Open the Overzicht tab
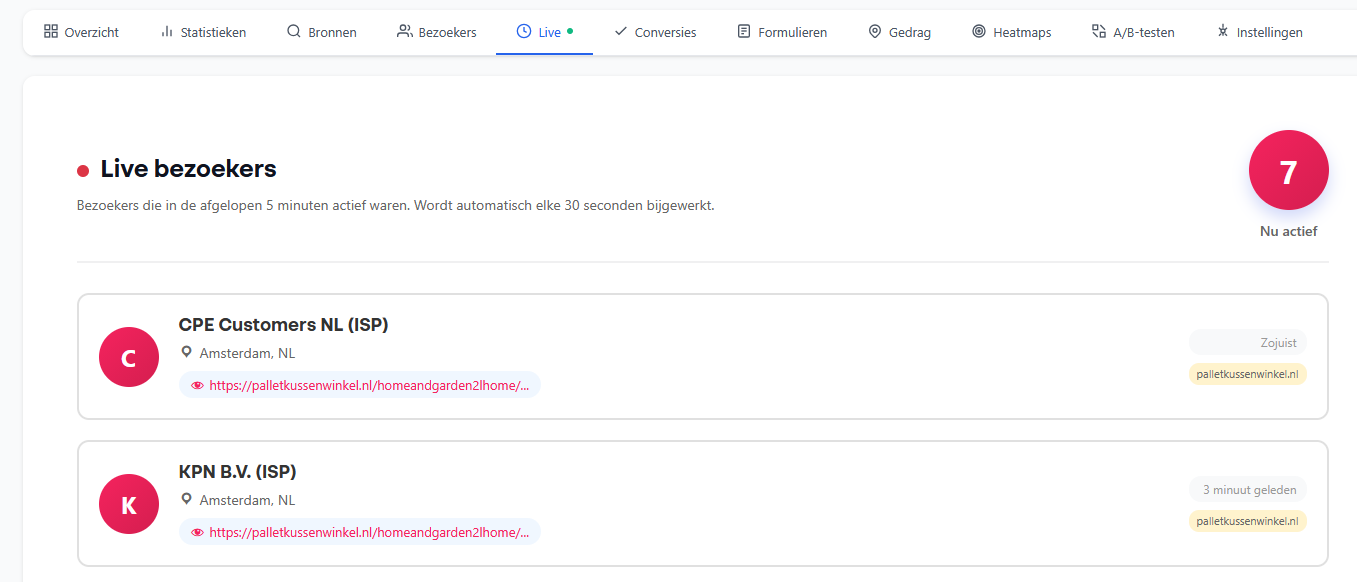 (x=81, y=32)
